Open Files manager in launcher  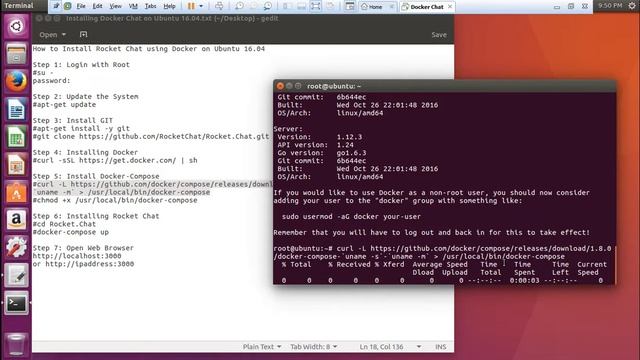click(x=16, y=54)
